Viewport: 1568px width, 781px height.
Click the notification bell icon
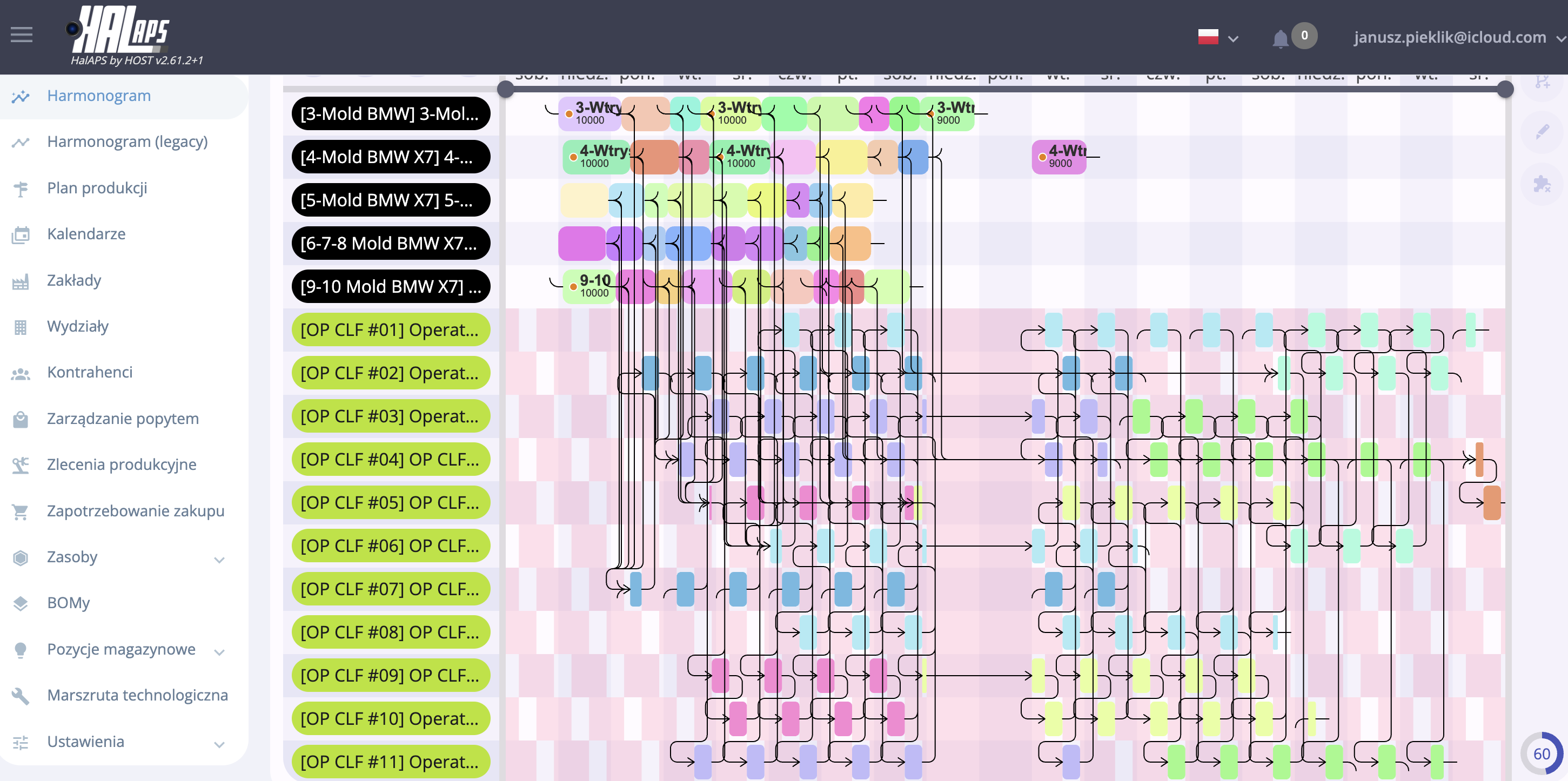(1280, 38)
